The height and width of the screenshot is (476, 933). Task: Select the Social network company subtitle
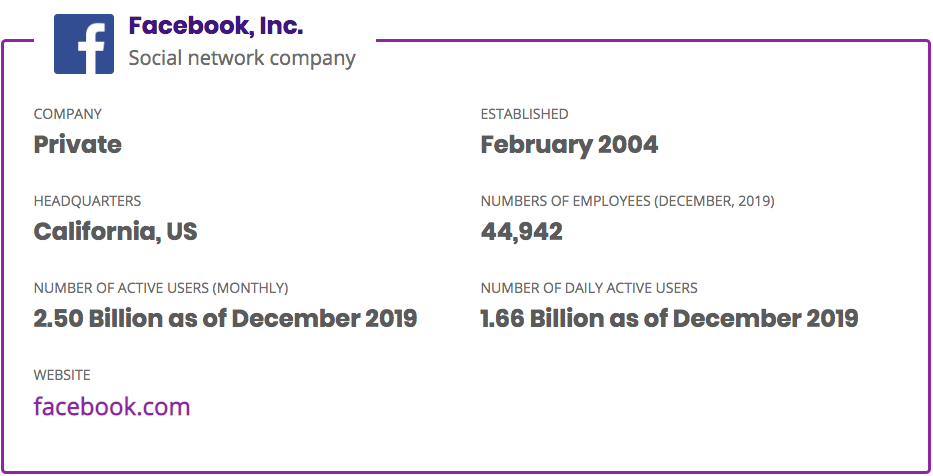coord(241,58)
